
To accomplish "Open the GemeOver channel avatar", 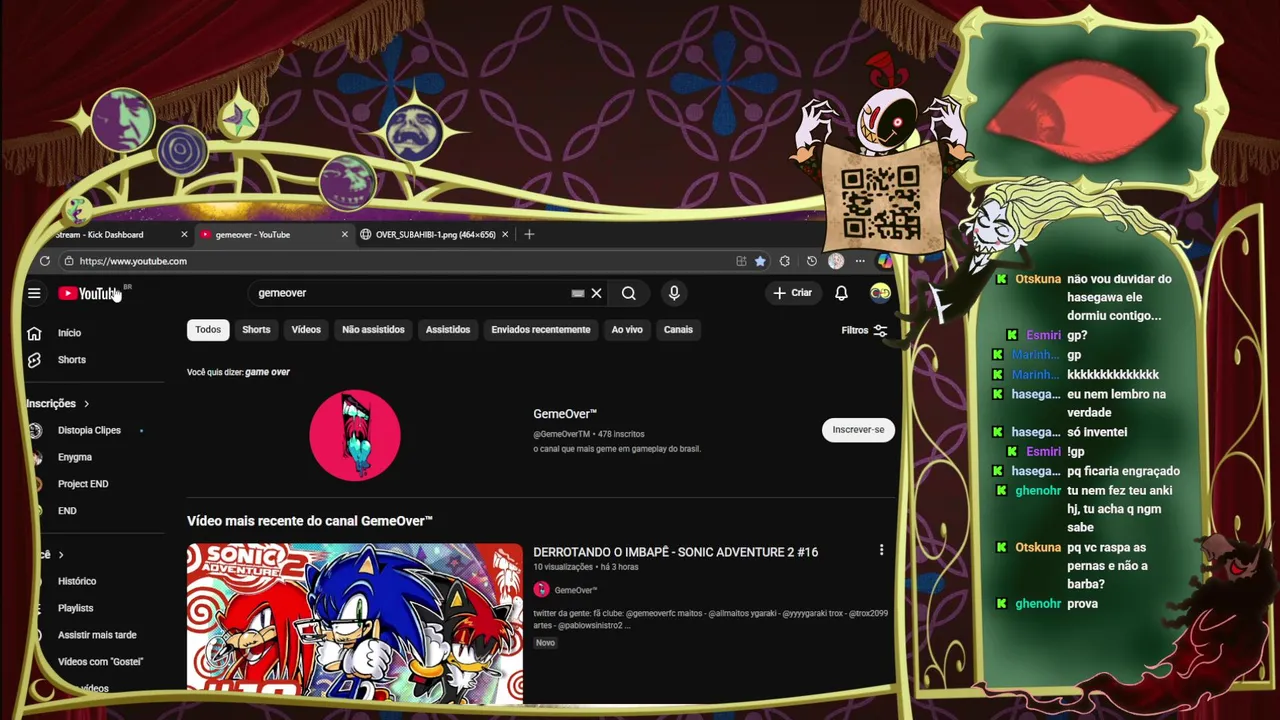I will click(x=355, y=435).
